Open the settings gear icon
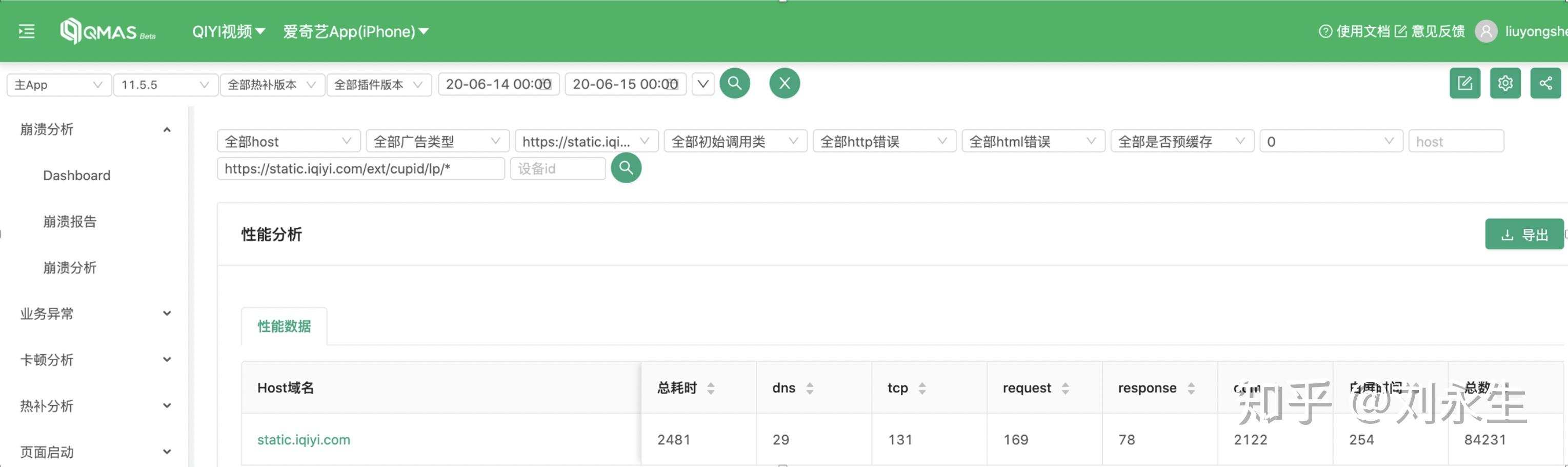This screenshot has height=467, width=1568. [x=1505, y=84]
